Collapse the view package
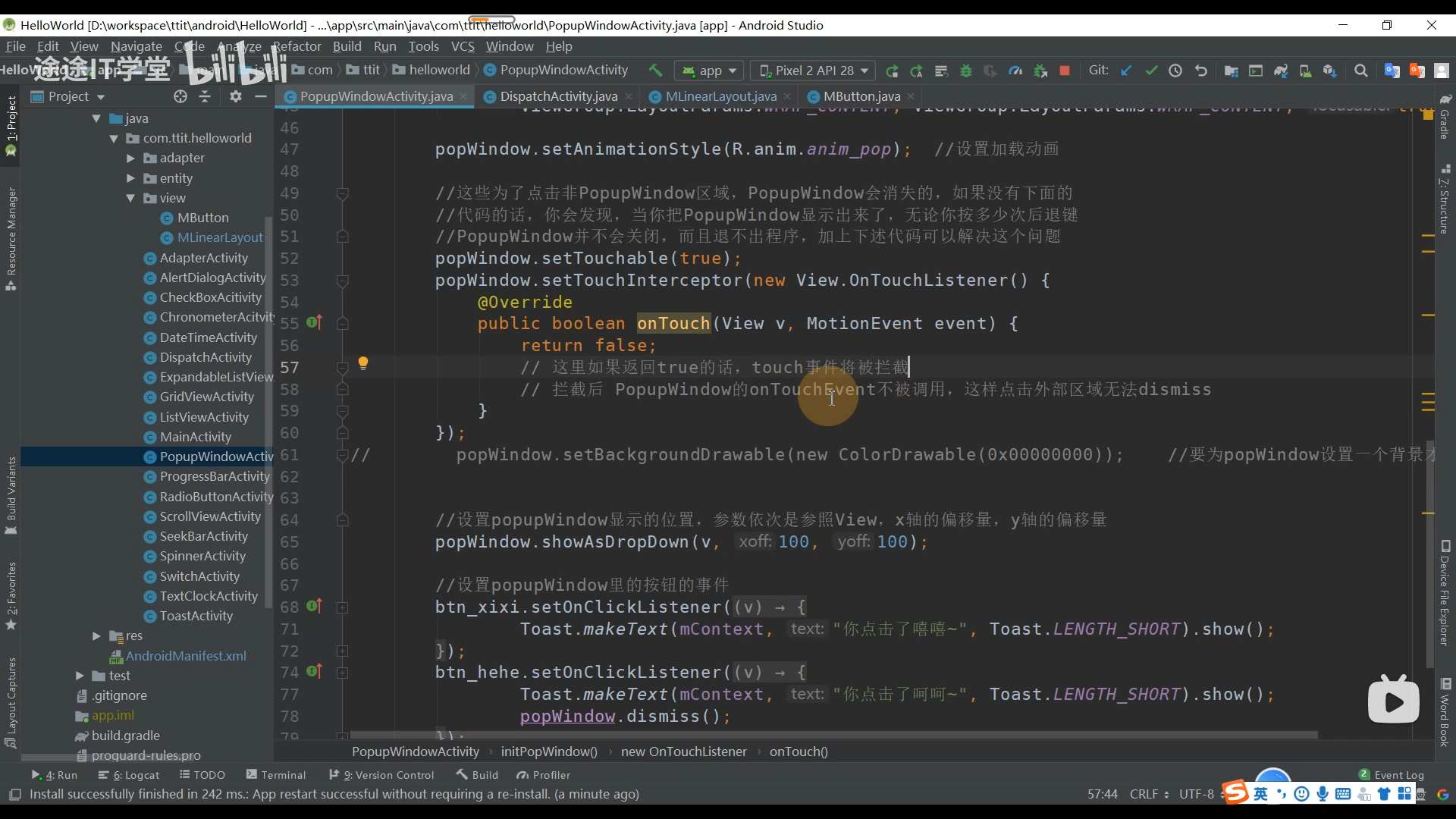Image resolution: width=1456 pixels, height=819 pixels. pos(130,198)
